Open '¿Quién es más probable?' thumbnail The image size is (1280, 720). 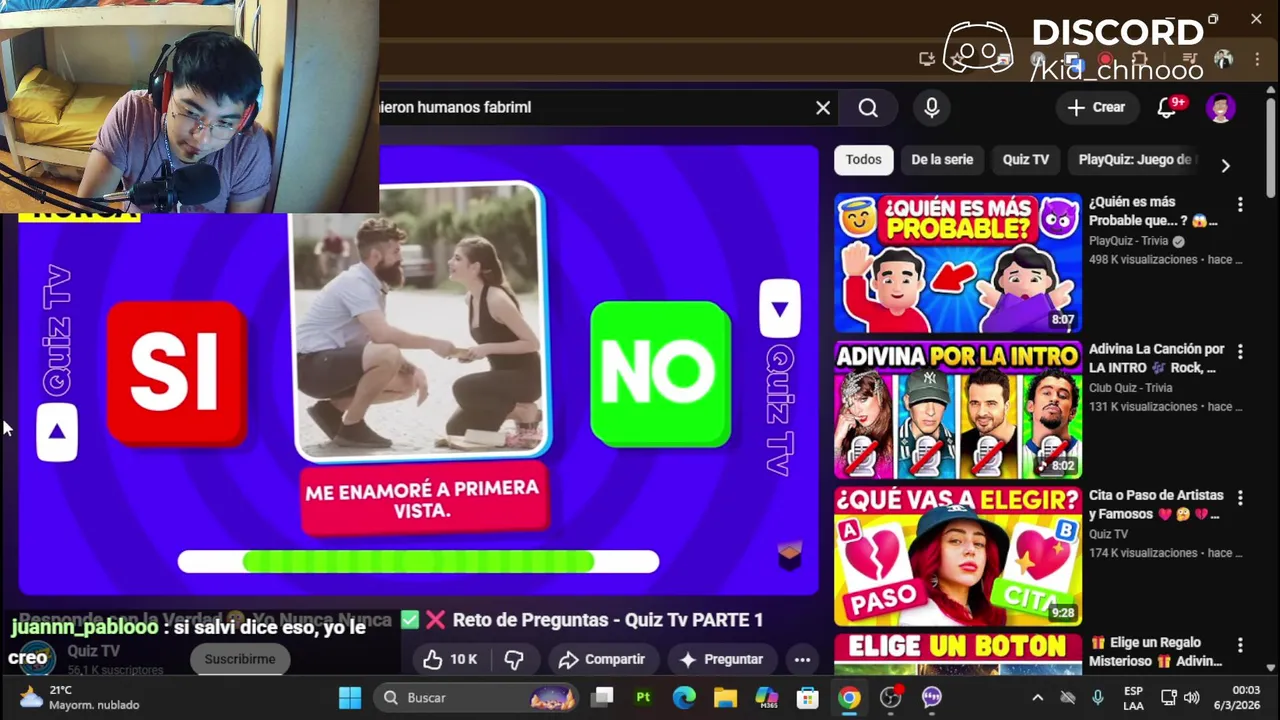(958, 263)
